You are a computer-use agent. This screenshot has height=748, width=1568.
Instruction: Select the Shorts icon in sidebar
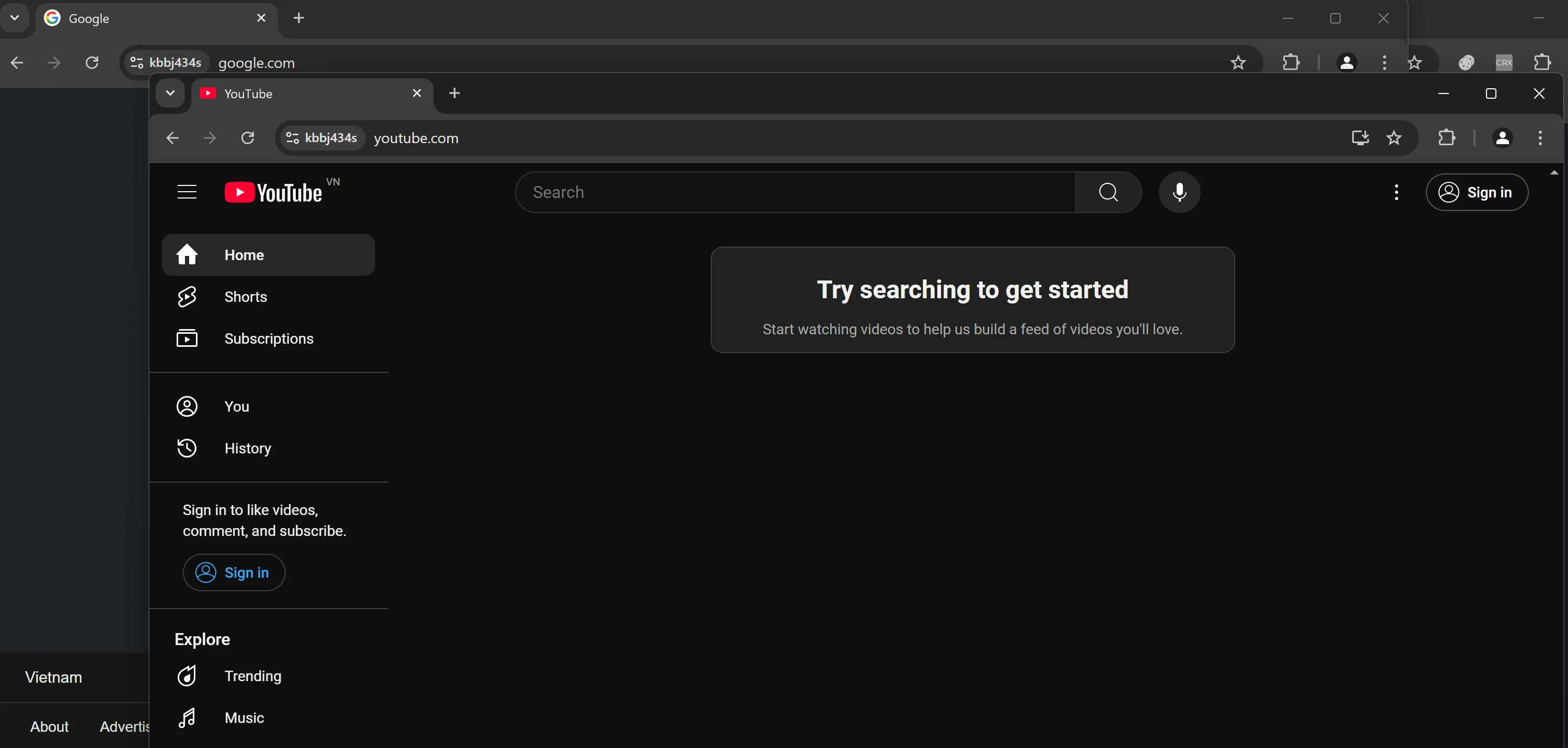tap(187, 296)
